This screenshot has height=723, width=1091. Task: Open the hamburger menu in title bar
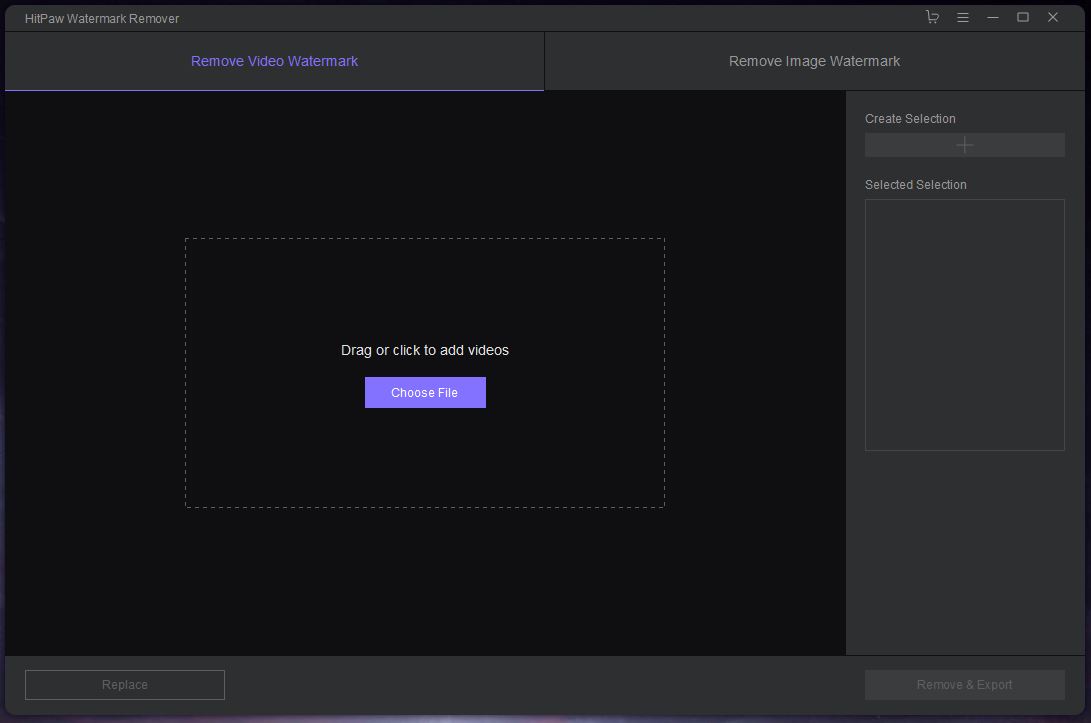962,17
